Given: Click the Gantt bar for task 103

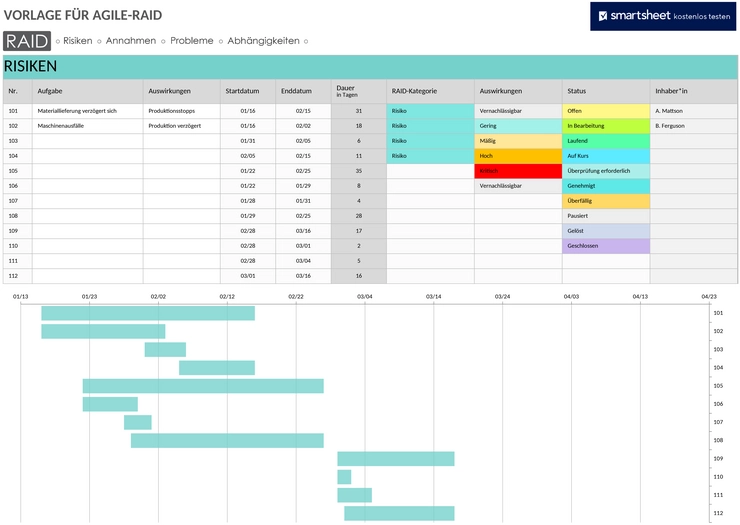Looking at the screenshot, I should pos(165,349).
